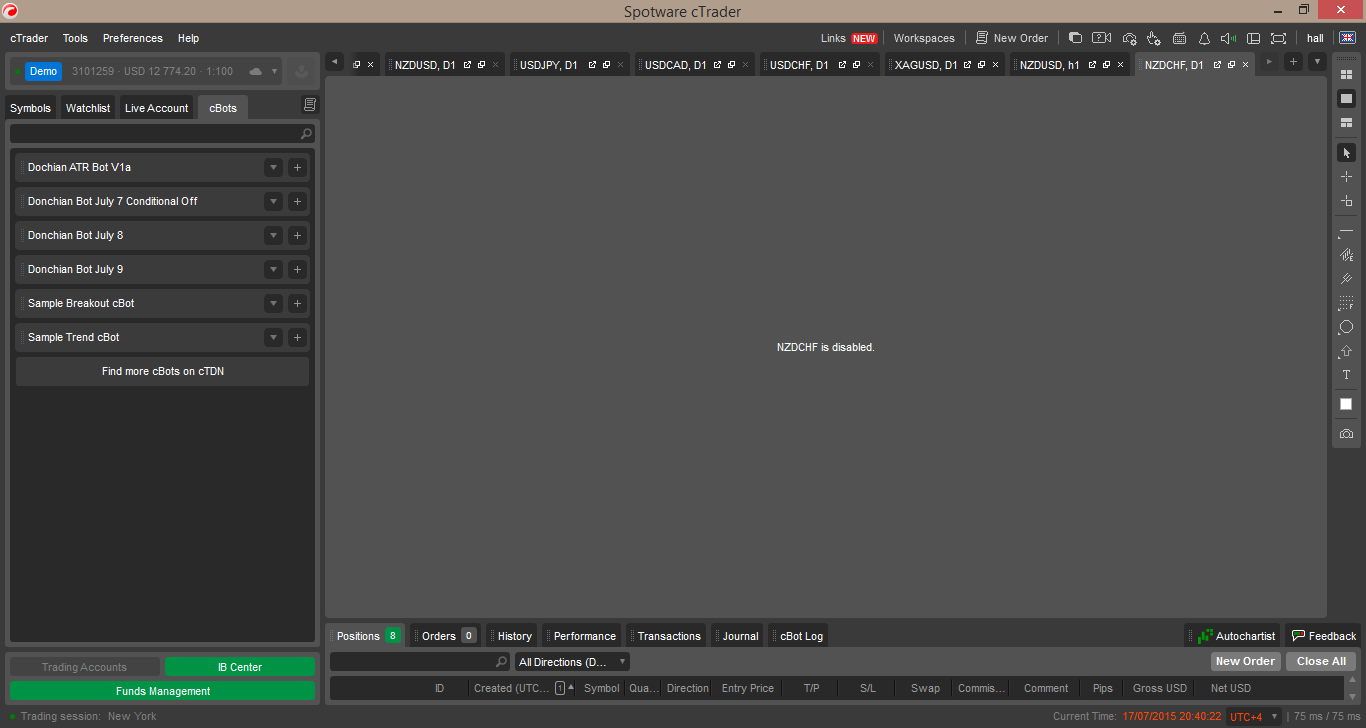Detach the NZDCHF, D1 chart tab
The width and height of the screenshot is (1366, 728).
[x=1217, y=64]
